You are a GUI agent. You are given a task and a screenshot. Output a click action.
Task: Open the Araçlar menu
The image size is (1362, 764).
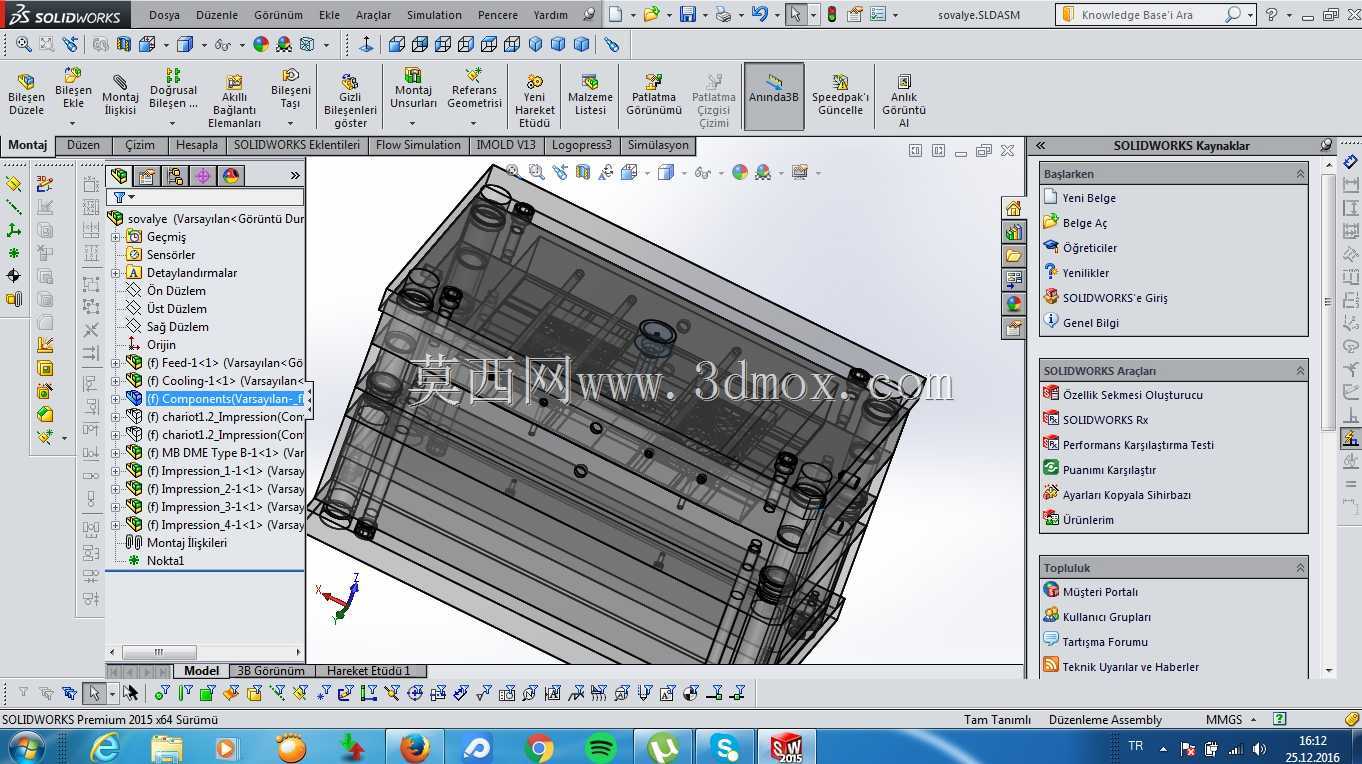(374, 15)
